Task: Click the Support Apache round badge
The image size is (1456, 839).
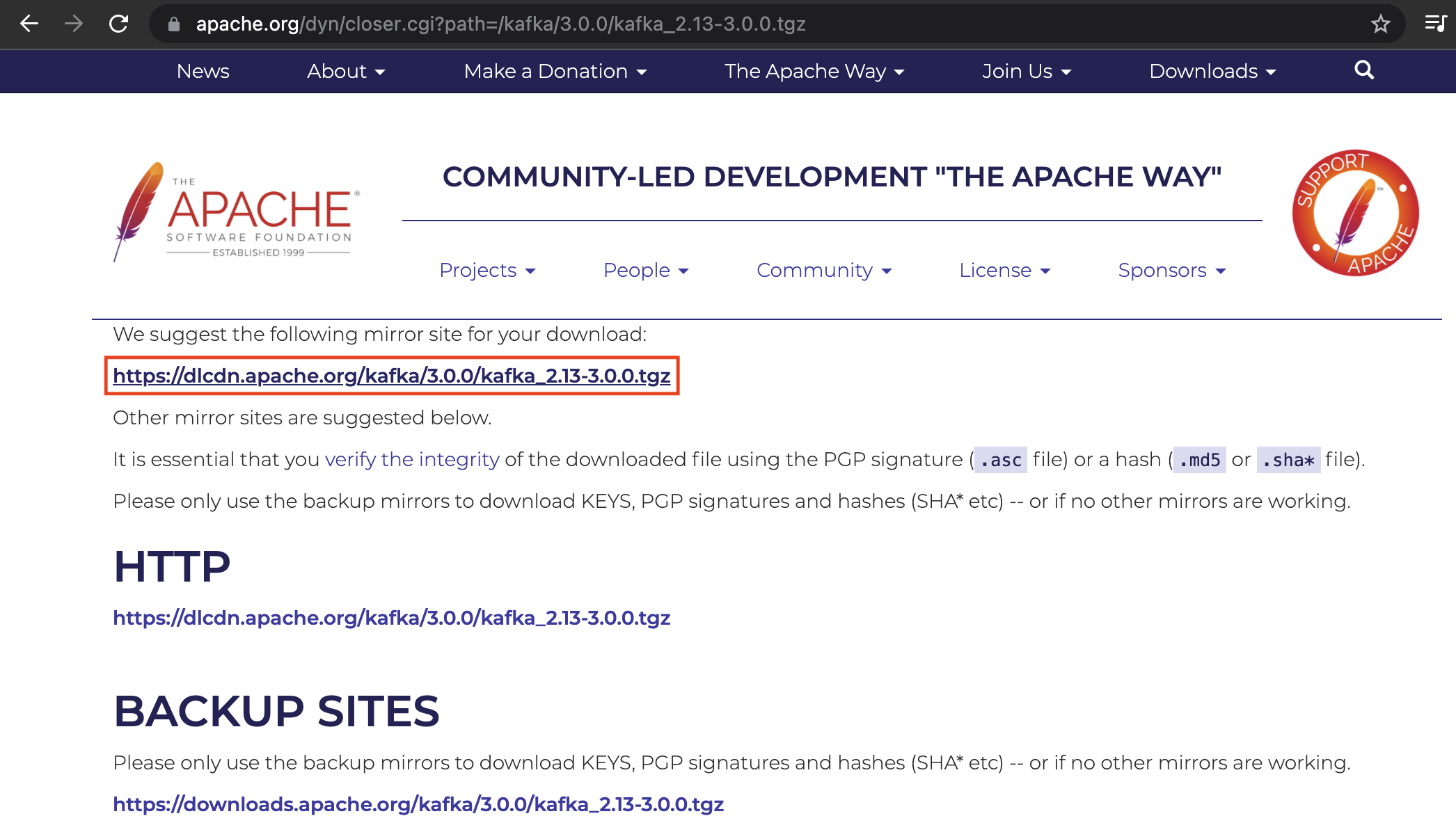Action: pyautogui.click(x=1355, y=213)
